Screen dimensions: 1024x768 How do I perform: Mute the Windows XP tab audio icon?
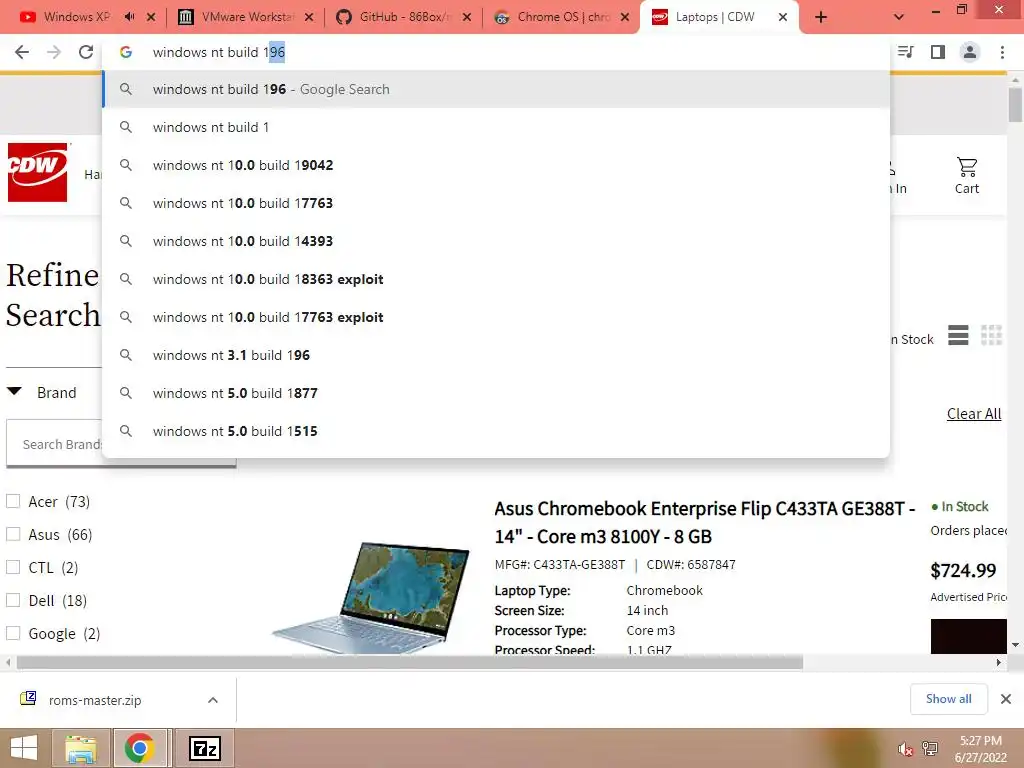(129, 17)
